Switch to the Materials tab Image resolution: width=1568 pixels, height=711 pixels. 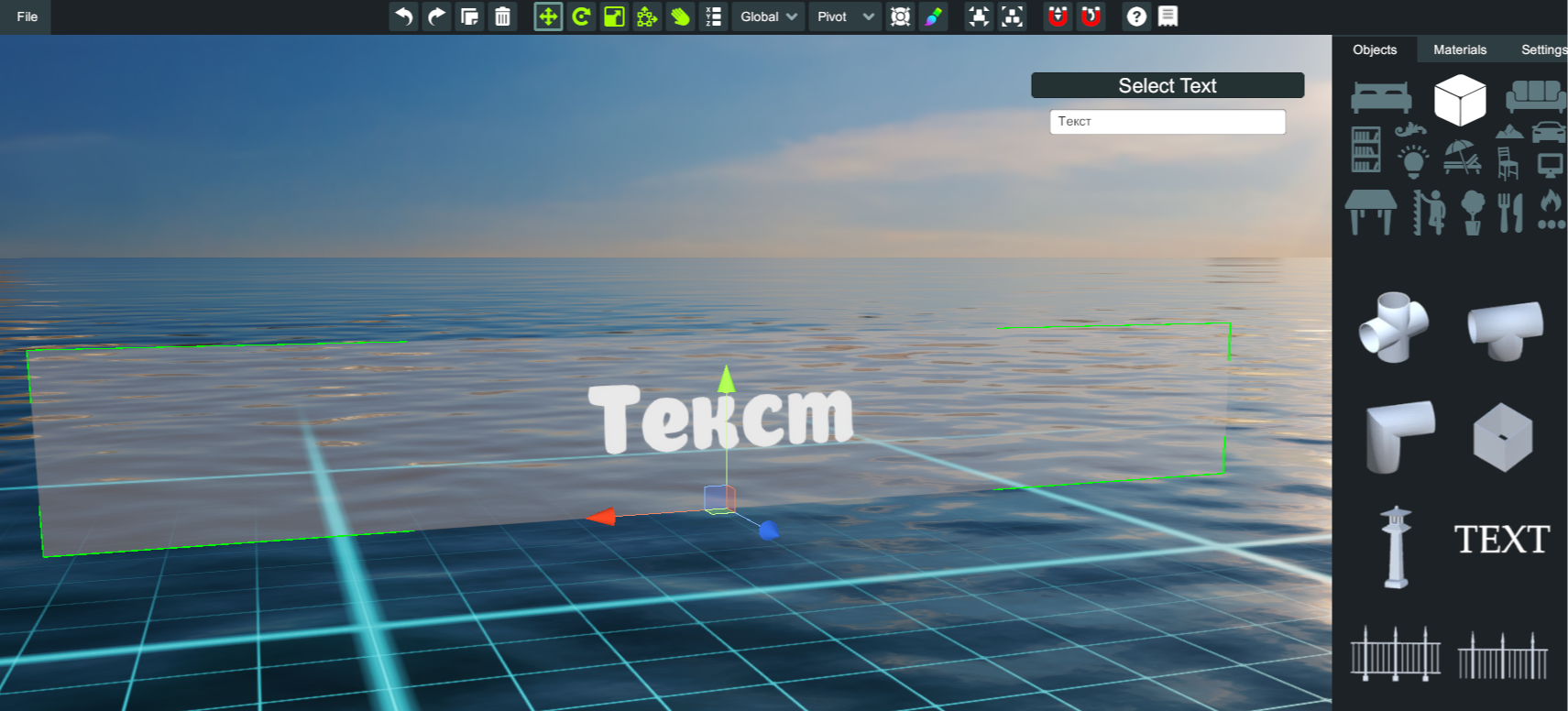1460,49
